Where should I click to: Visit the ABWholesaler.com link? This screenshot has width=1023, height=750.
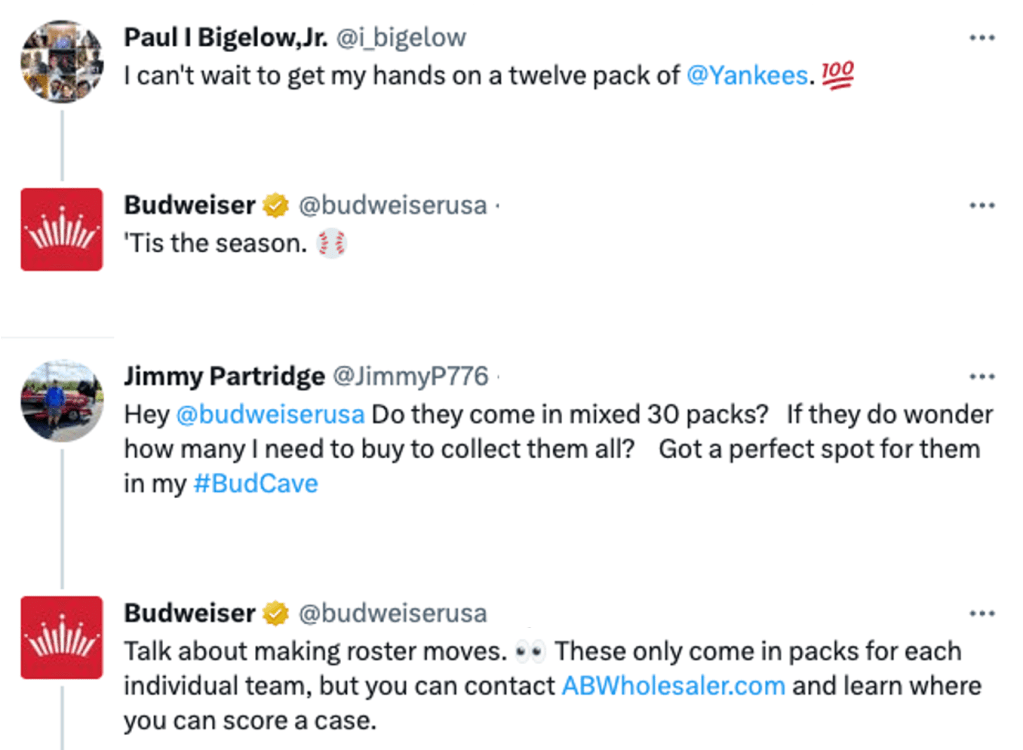(673, 686)
